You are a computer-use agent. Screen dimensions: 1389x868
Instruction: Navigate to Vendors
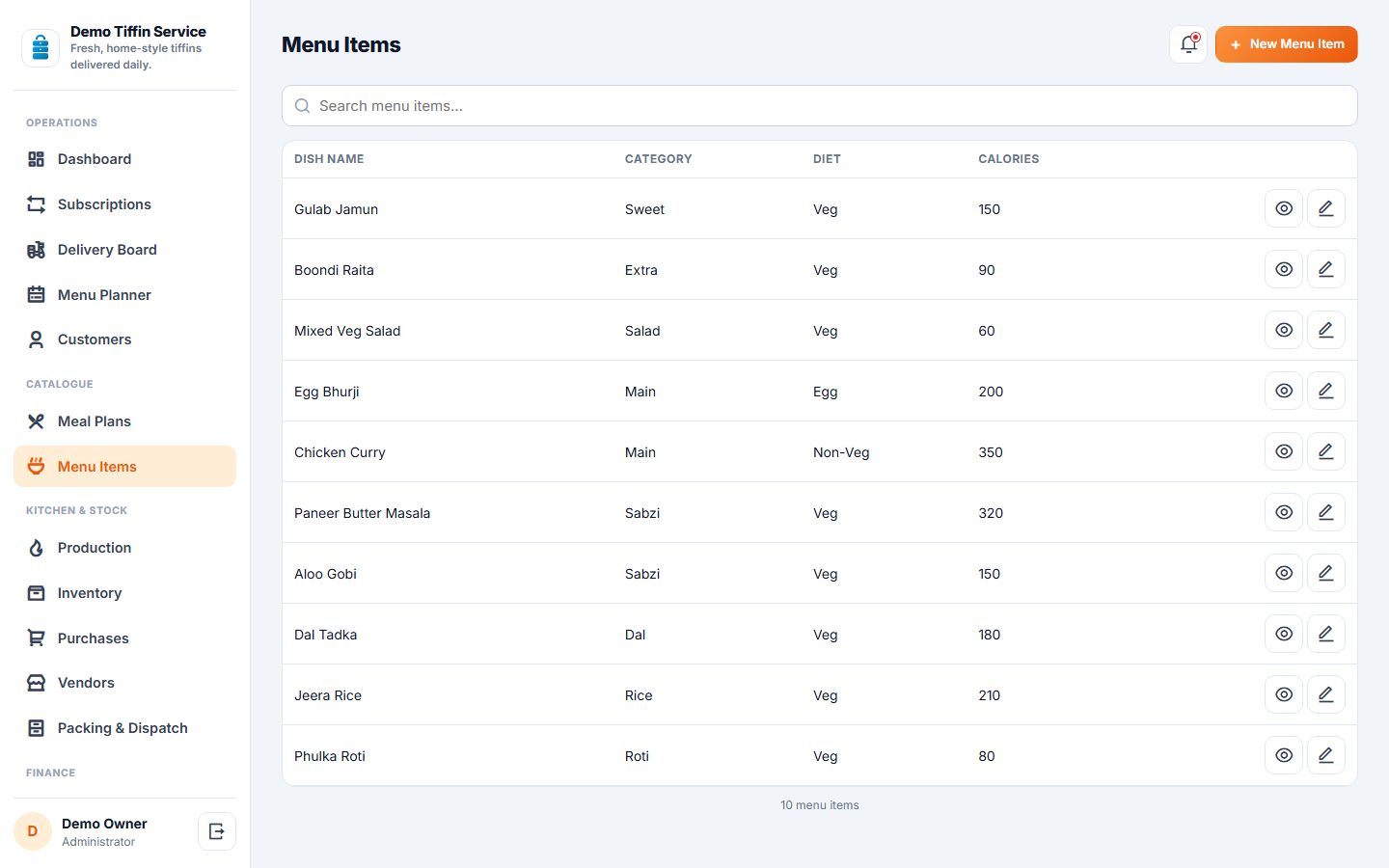(124, 683)
